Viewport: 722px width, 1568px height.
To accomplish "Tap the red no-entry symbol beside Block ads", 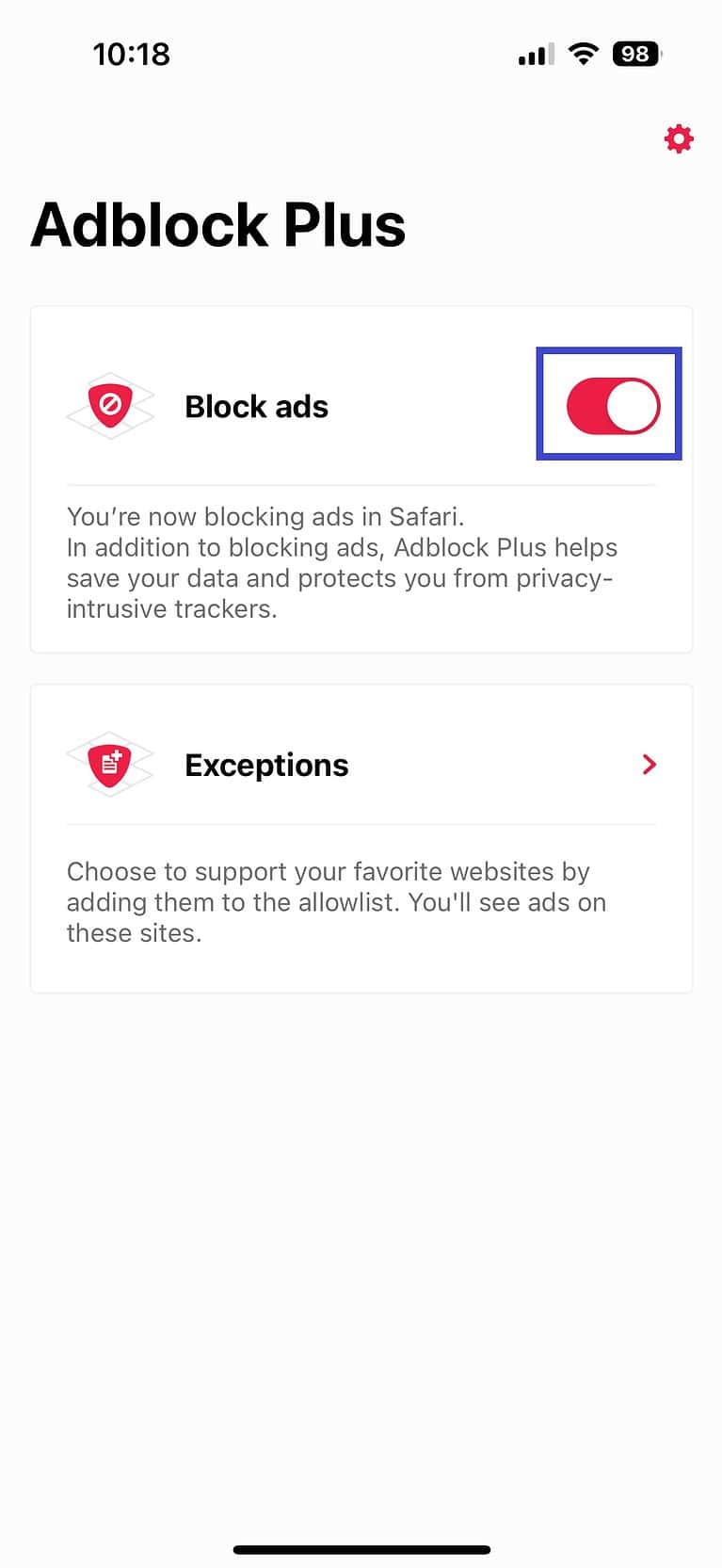I will (x=110, y=406).
